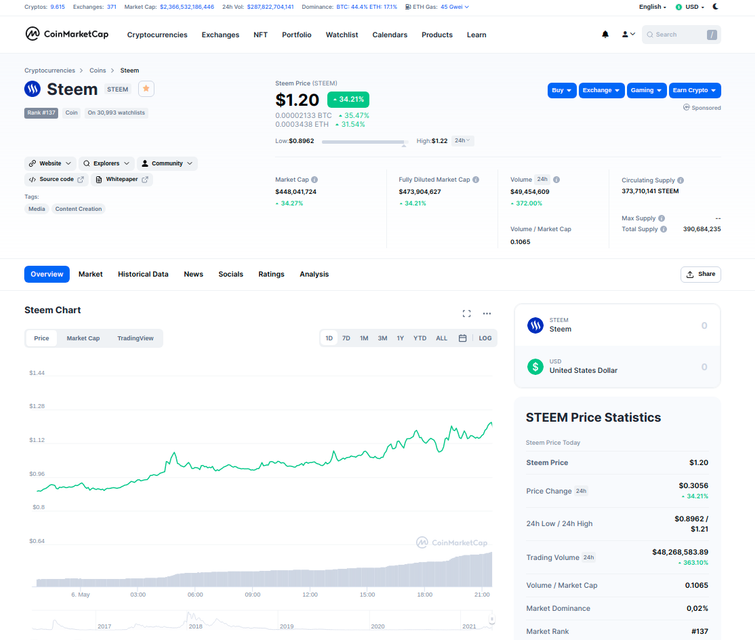Change the 24h low/high period selector
Image resolution: width=755 pixels, height=640 pixels.
463,141
